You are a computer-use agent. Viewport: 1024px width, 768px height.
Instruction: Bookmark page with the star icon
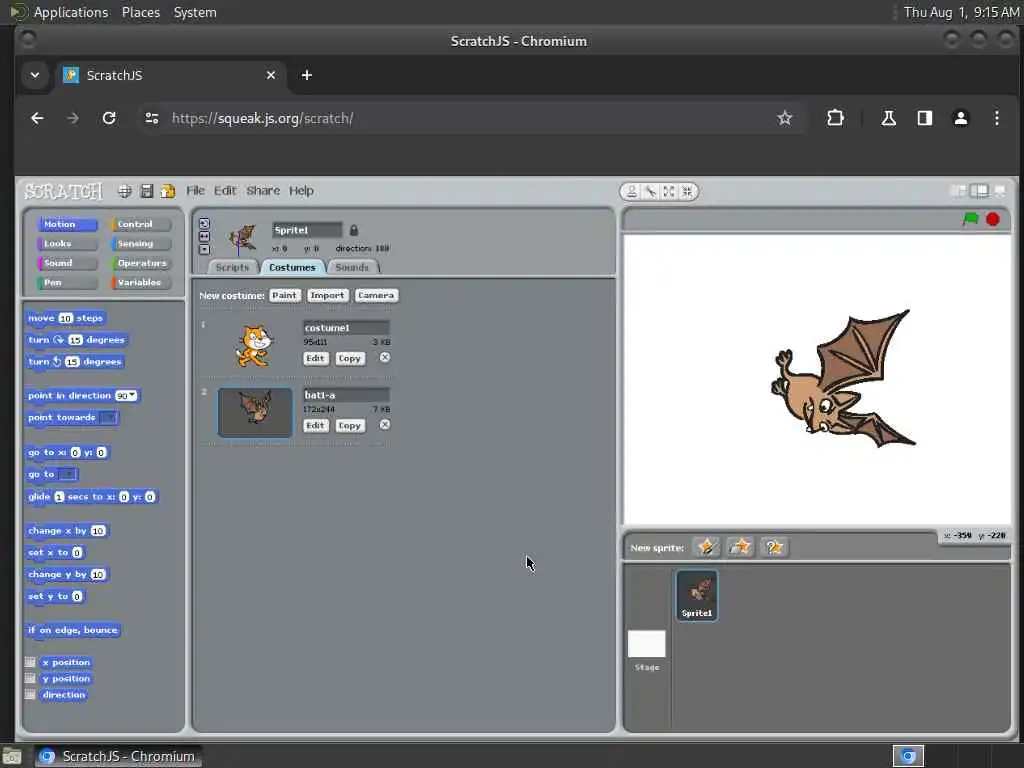pos(784,118)
